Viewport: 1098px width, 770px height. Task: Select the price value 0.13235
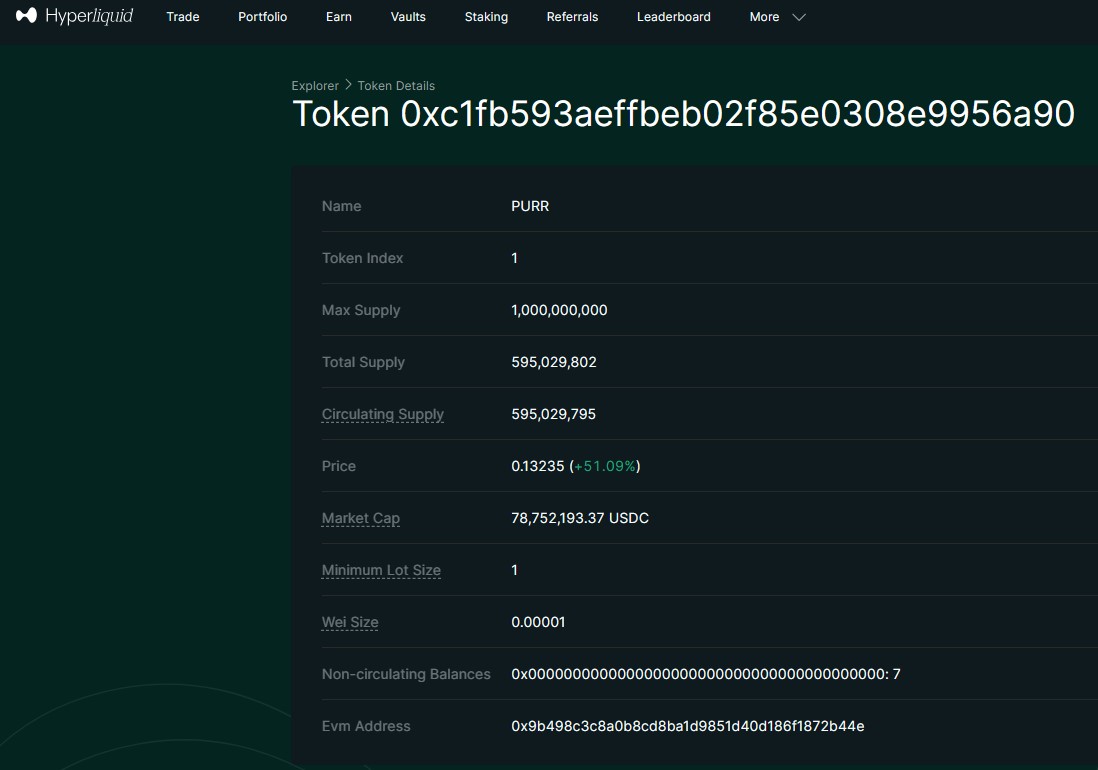click(x=538, y=466)
